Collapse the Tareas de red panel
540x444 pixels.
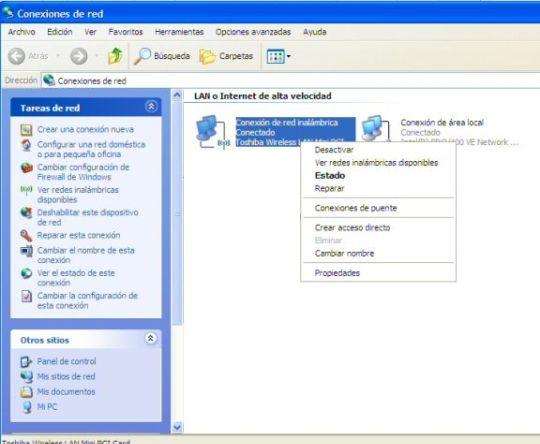point(151,107)
